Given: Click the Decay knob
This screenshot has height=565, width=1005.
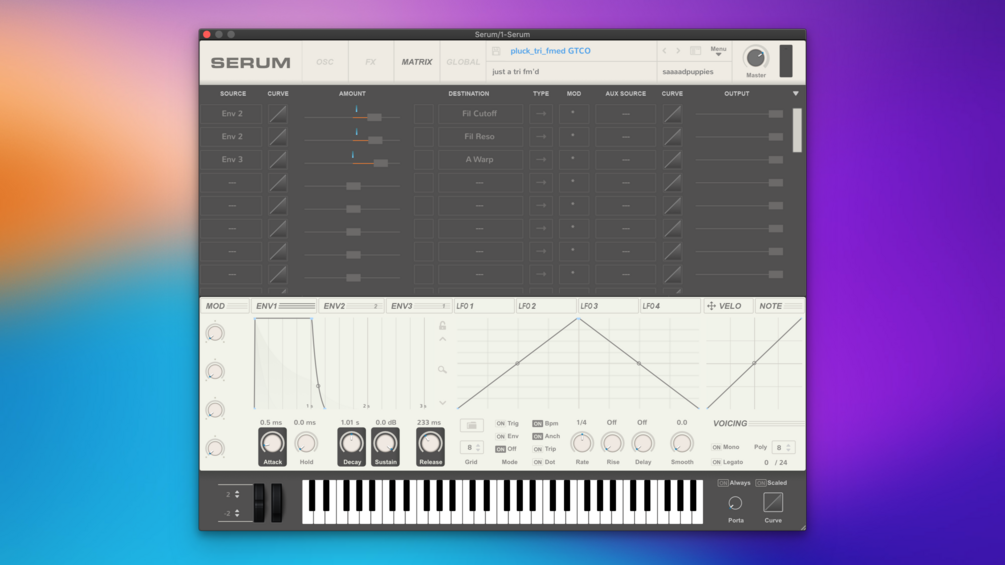Looking at the screenshot, I should pyautogui.click(x=351, y=443).
